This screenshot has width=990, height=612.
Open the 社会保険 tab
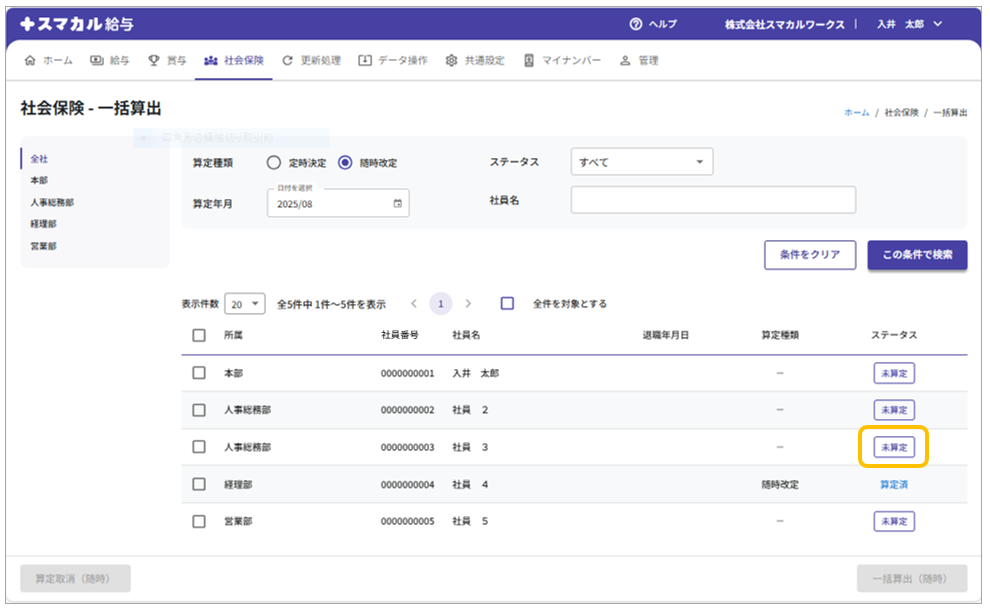tap(234, 60)
